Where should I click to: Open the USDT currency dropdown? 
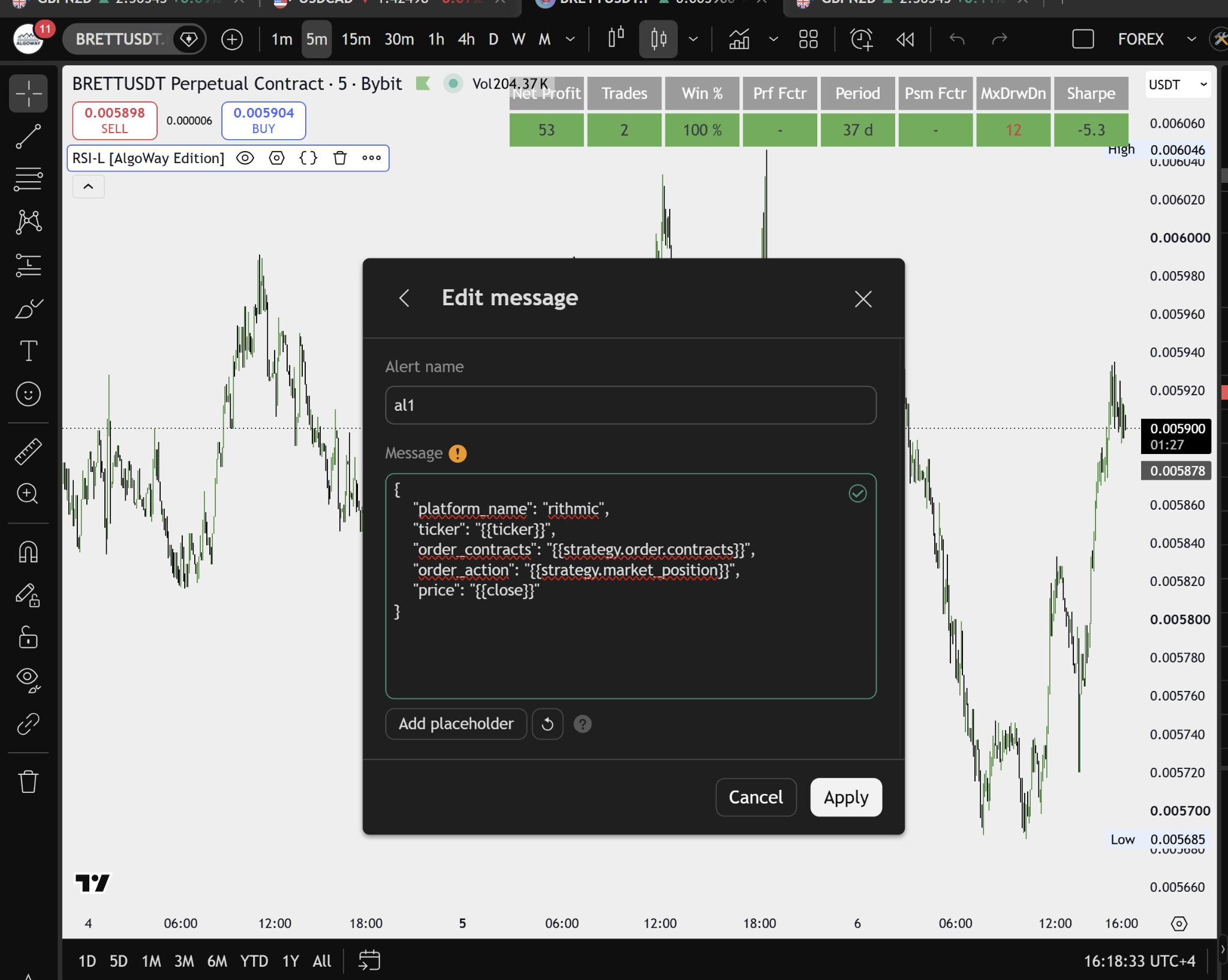point(1178,85)
